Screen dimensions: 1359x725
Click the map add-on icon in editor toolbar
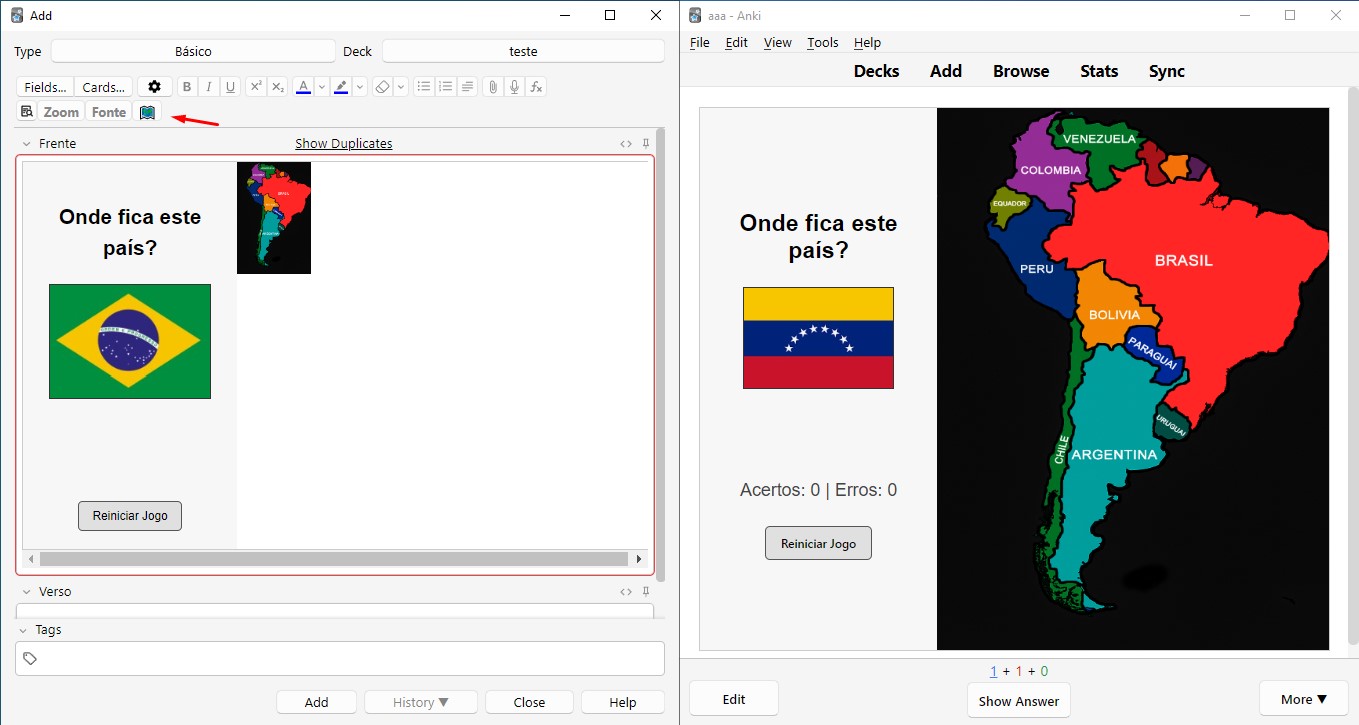click(148, 112)
